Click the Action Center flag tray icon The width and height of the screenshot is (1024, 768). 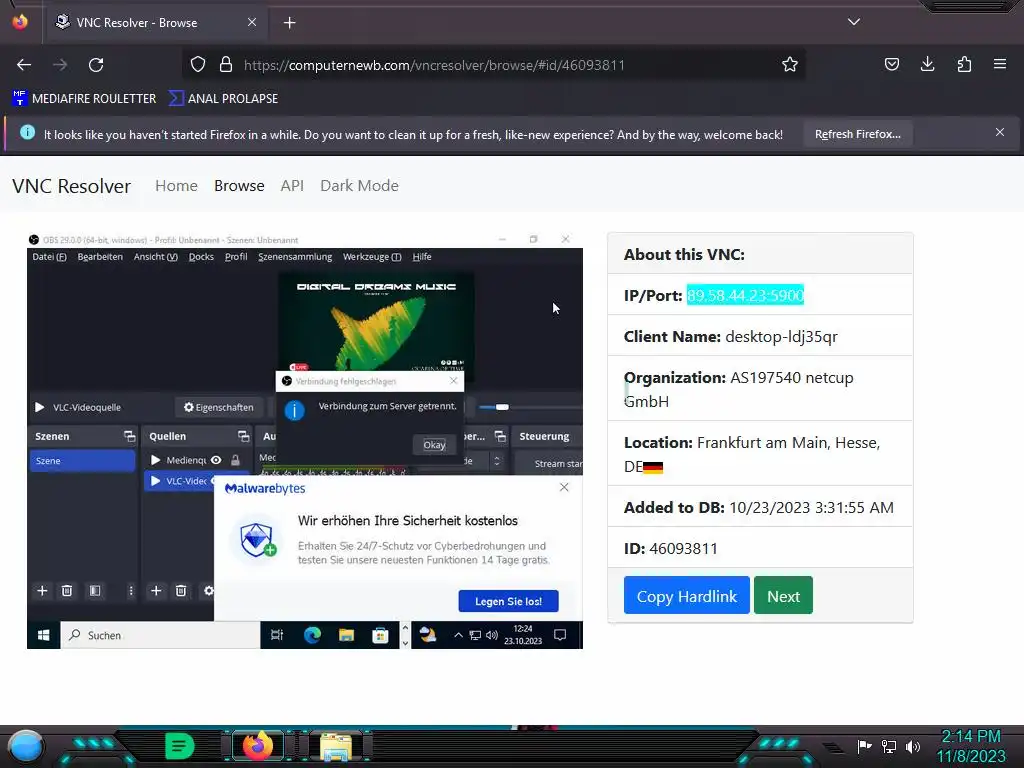pos(864,746)
